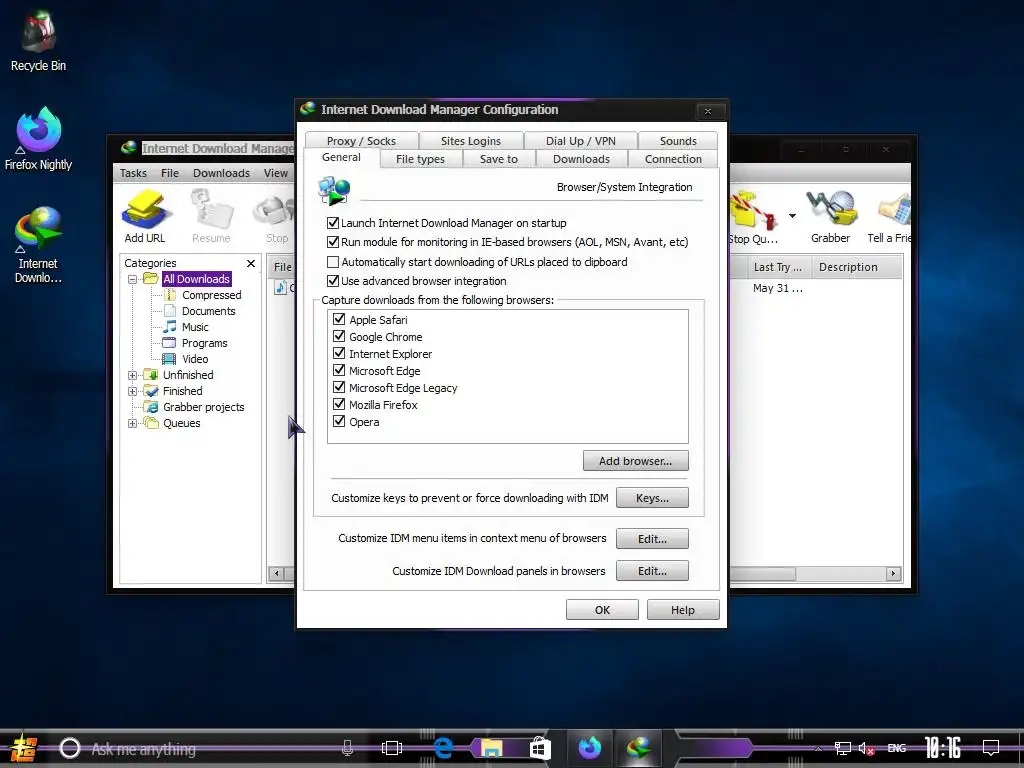Select Music category
The height and width of the screenshot is (768, 1024).
pyautogui.click(x=195, y=327)
